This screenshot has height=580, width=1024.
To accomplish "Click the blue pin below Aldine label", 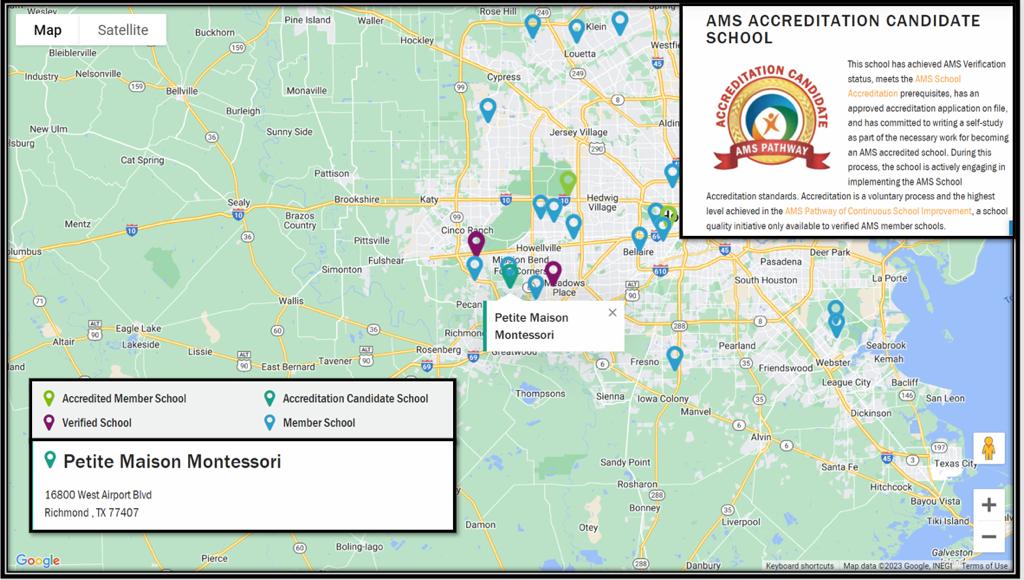I will (672, 175).
